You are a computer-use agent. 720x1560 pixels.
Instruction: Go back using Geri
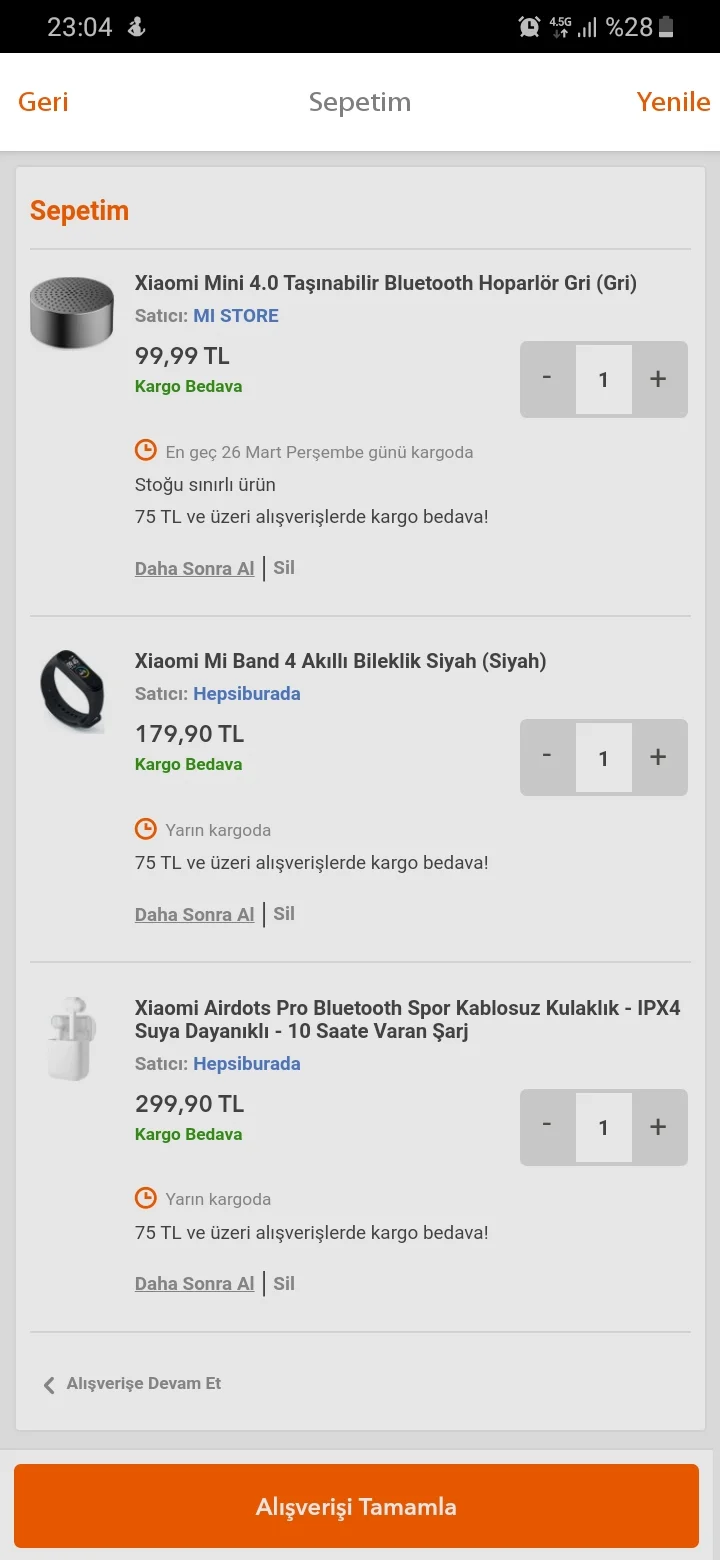coord(43,102)
